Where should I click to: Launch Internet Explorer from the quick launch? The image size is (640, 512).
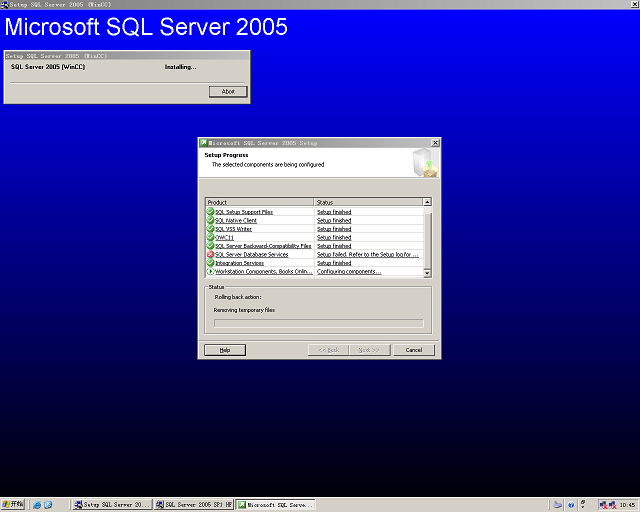pyautogui.click(x=37, y=505)
